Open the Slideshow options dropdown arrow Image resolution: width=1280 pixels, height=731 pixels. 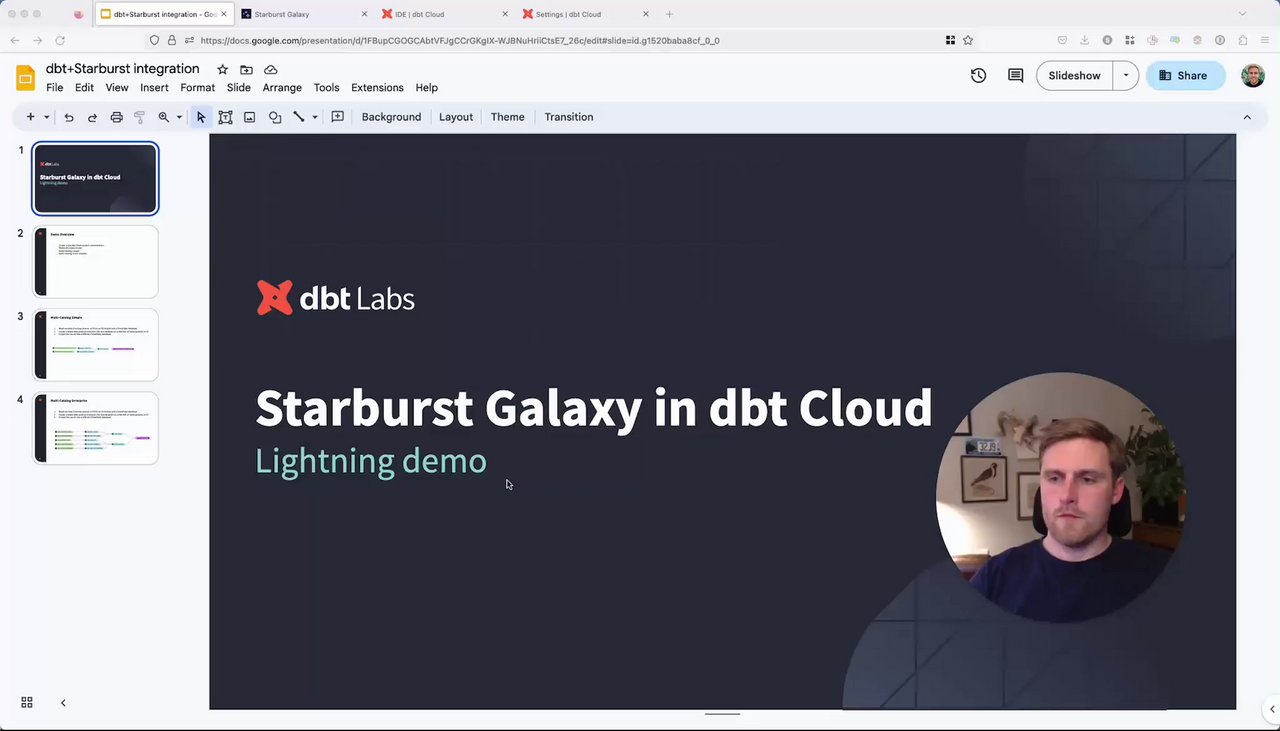click(1126, 76)
